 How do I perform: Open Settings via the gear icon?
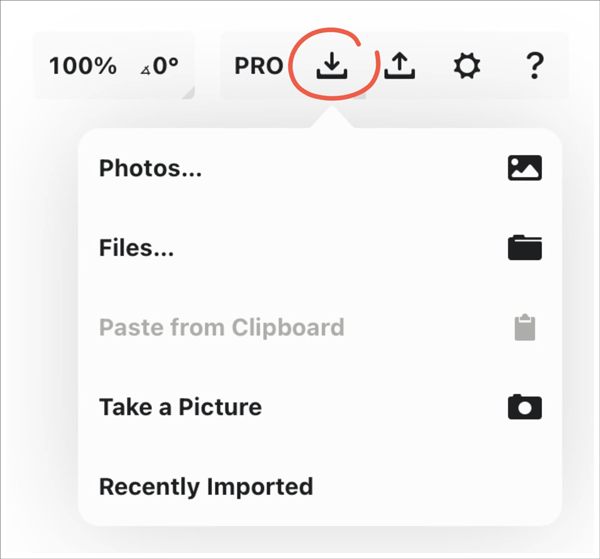(x=466, y=67)
